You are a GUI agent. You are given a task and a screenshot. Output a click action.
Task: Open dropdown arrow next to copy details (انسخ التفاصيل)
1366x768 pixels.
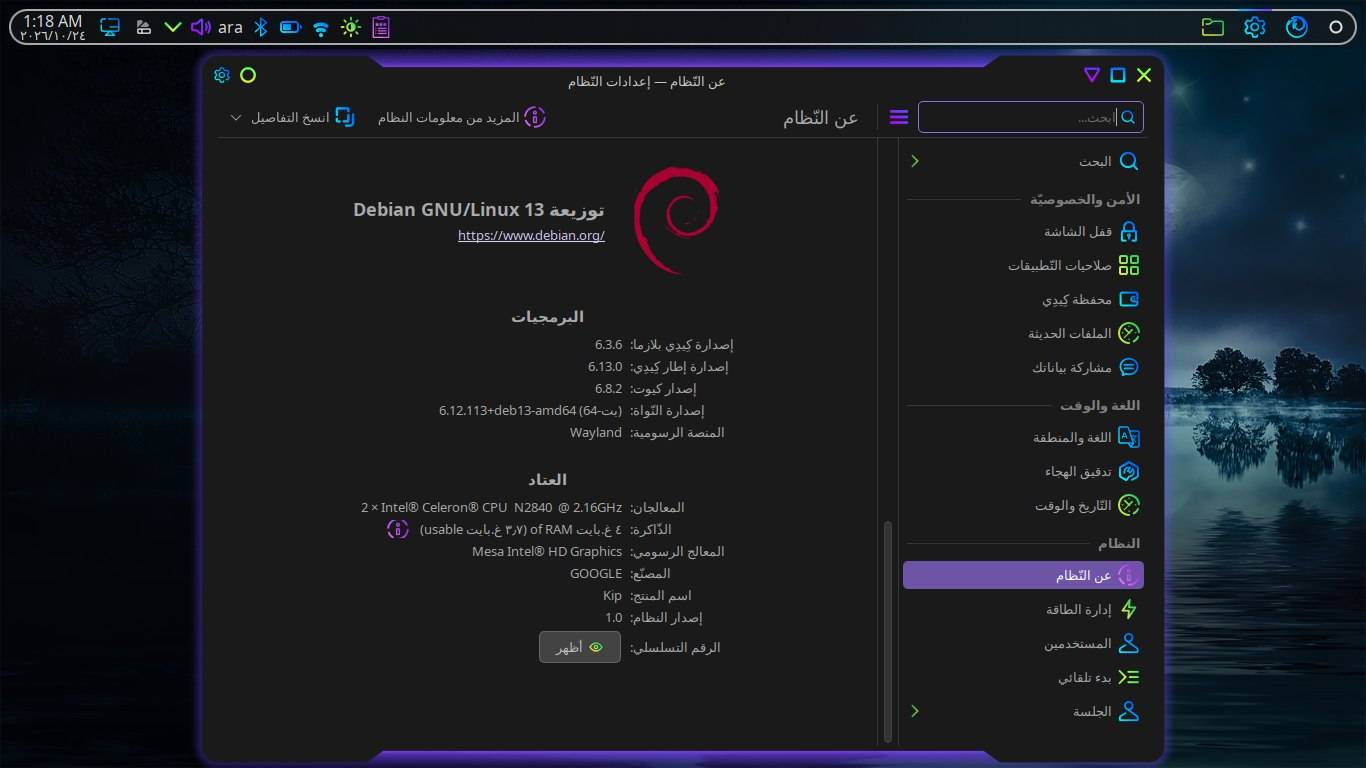(x=236, y=117)
